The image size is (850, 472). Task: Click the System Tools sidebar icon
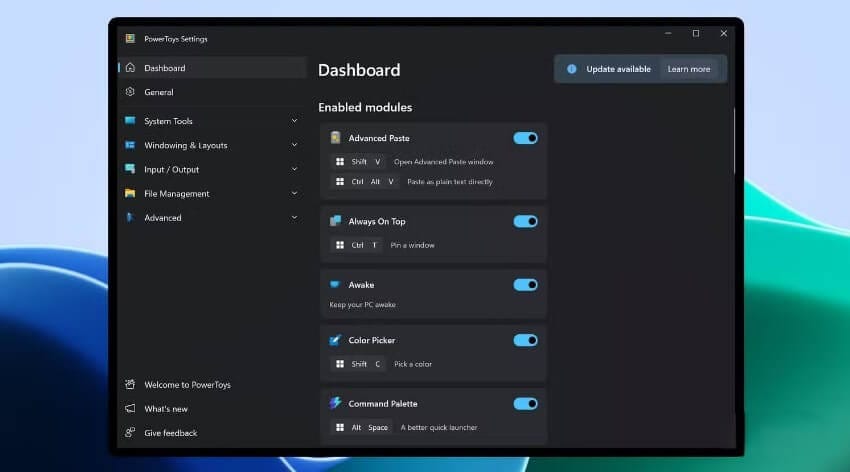tap(130, 121)
